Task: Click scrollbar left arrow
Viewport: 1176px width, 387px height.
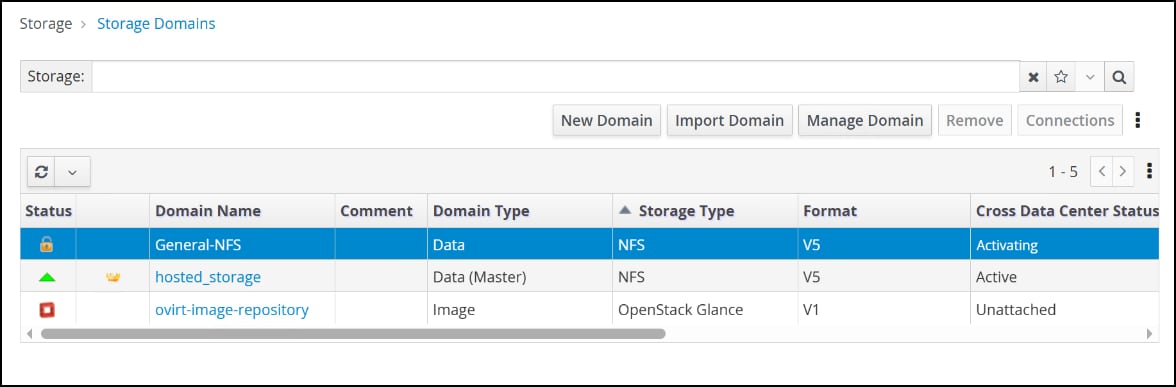Action: coord(29,333)
